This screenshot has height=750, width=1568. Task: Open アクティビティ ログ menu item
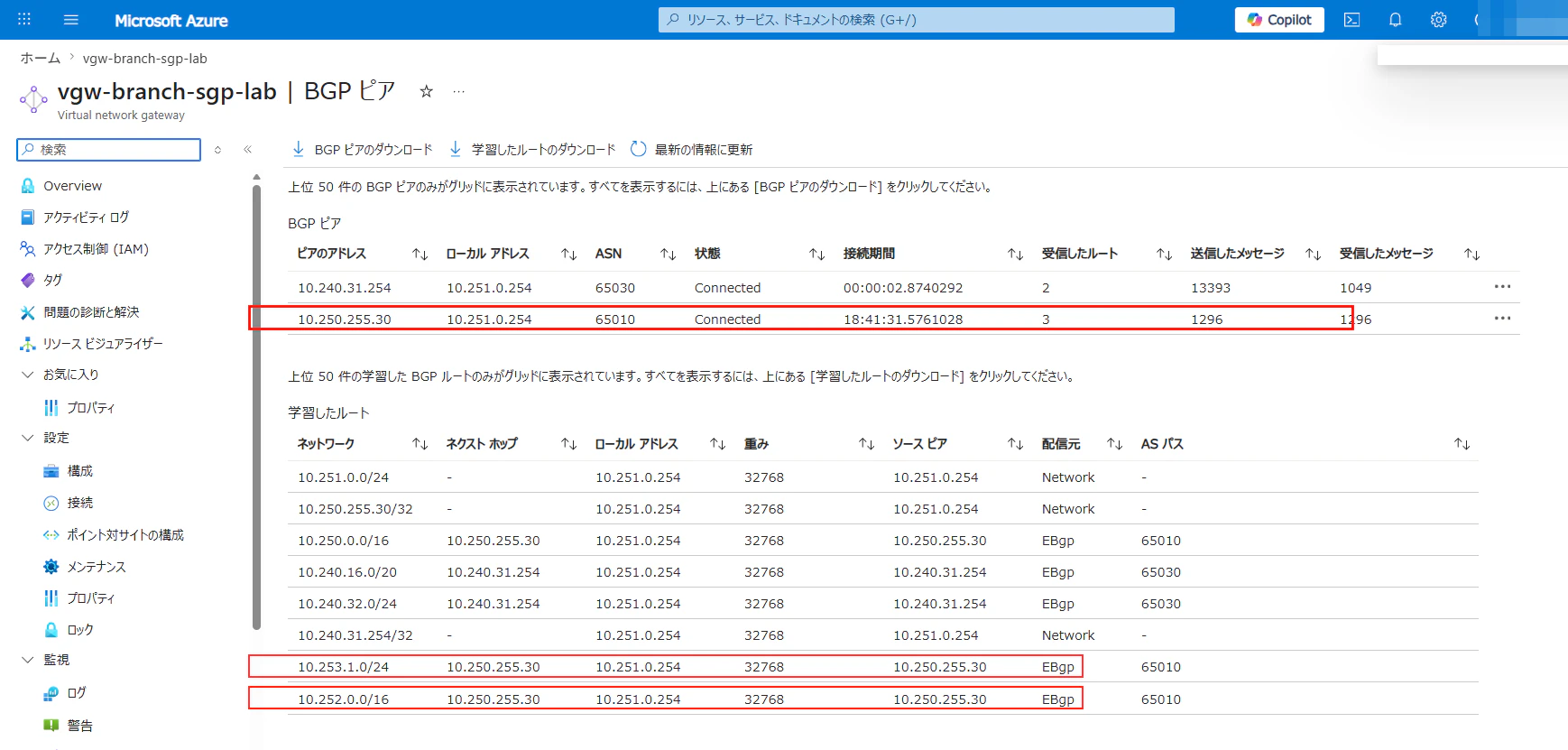point(86,218)
